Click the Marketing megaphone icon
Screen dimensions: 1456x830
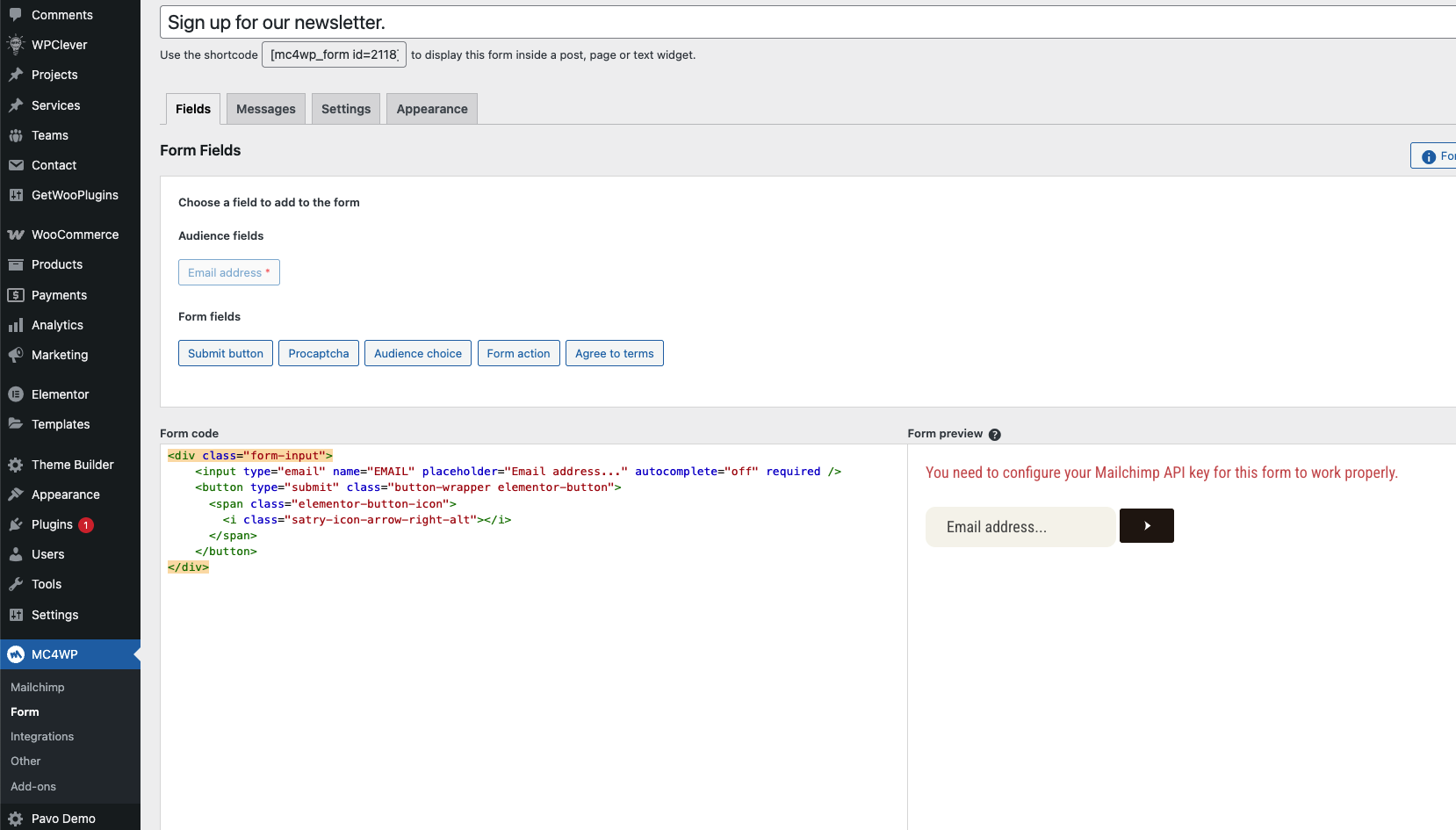tap(16, 355)
